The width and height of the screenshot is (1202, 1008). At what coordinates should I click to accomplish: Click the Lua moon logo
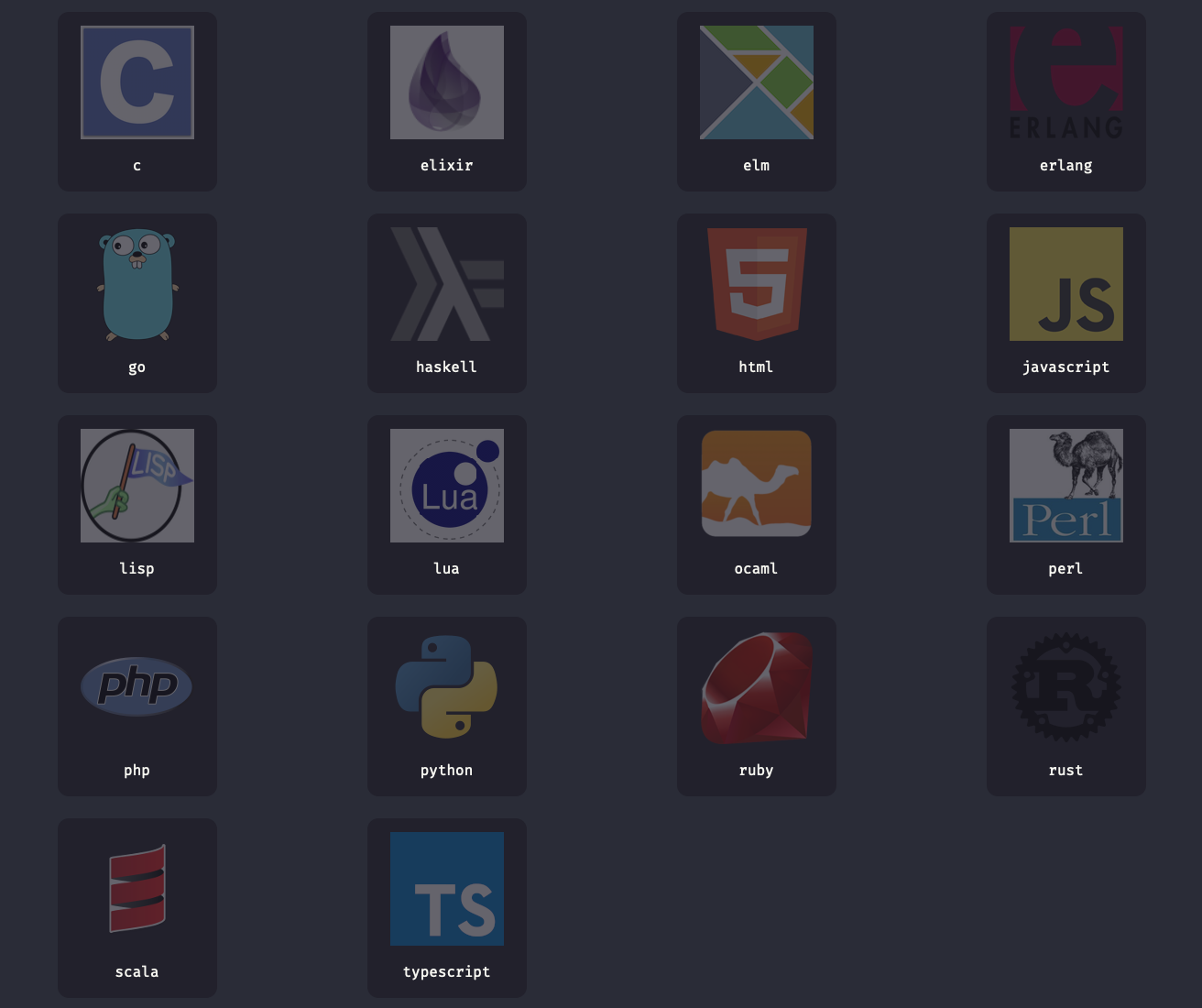[x=447, y=486]
